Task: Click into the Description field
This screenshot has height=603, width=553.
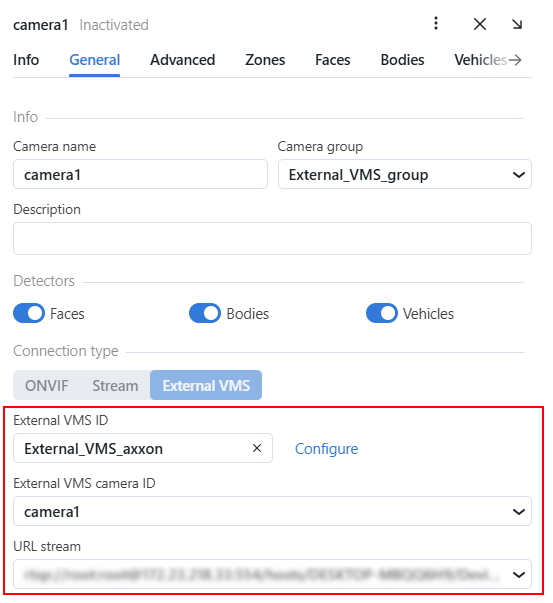Action: click(272, 238)
